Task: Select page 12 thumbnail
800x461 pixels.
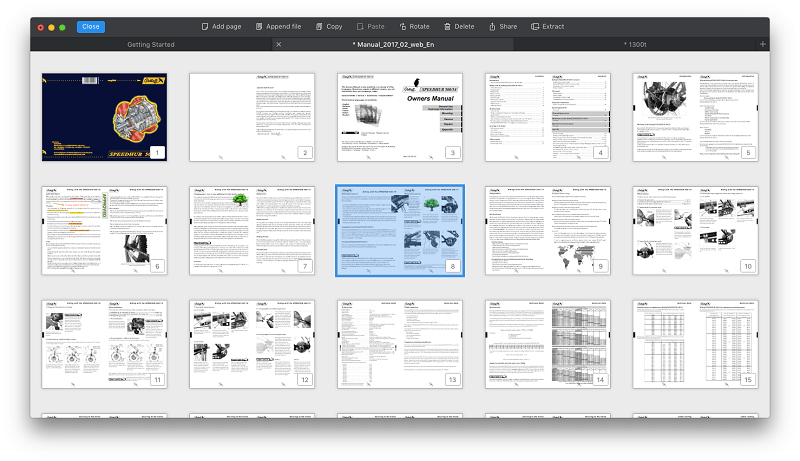Action: (x=252, y=344)
